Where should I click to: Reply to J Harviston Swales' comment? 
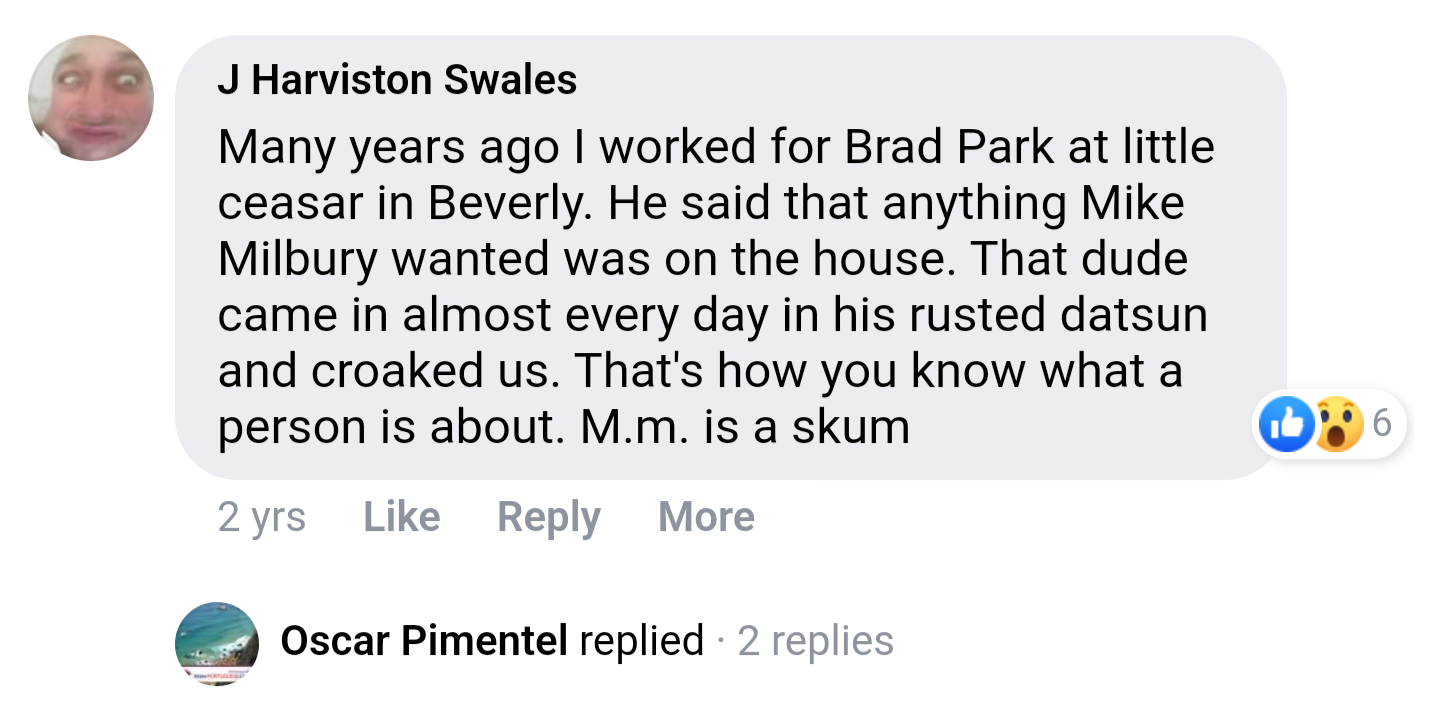tap(548, 517)
